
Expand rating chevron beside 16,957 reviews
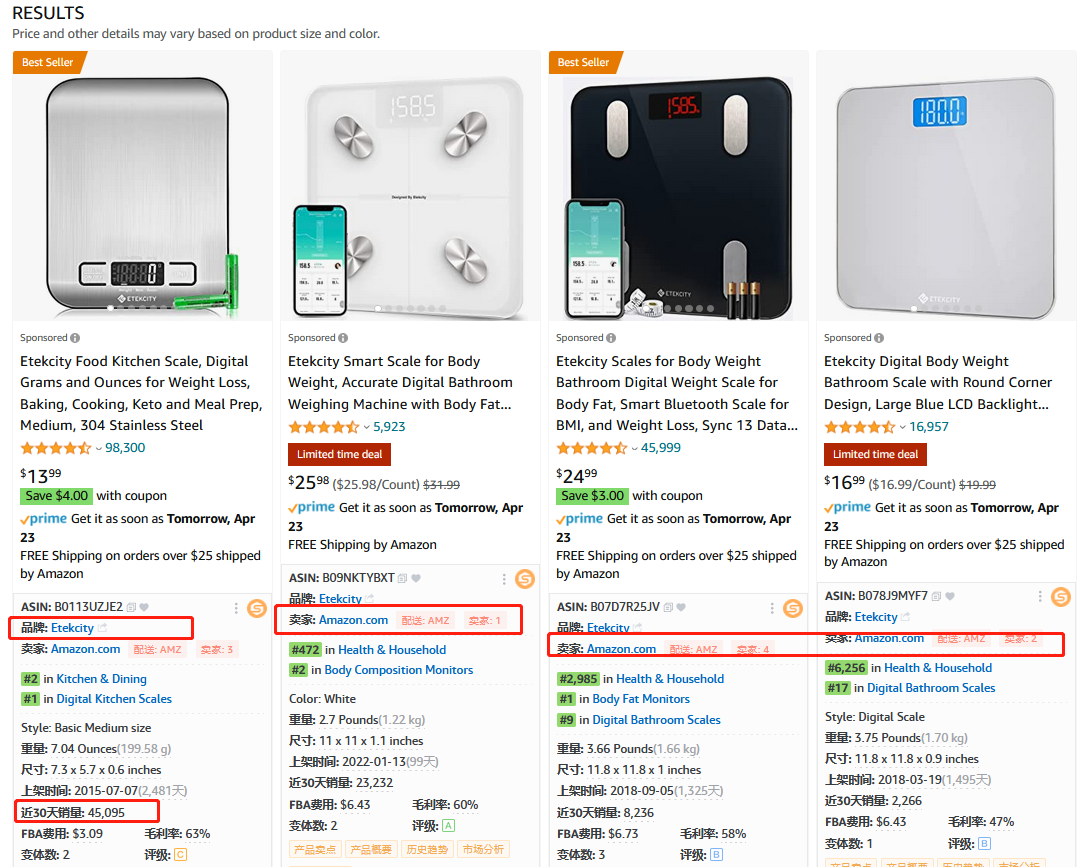(902, 428)
